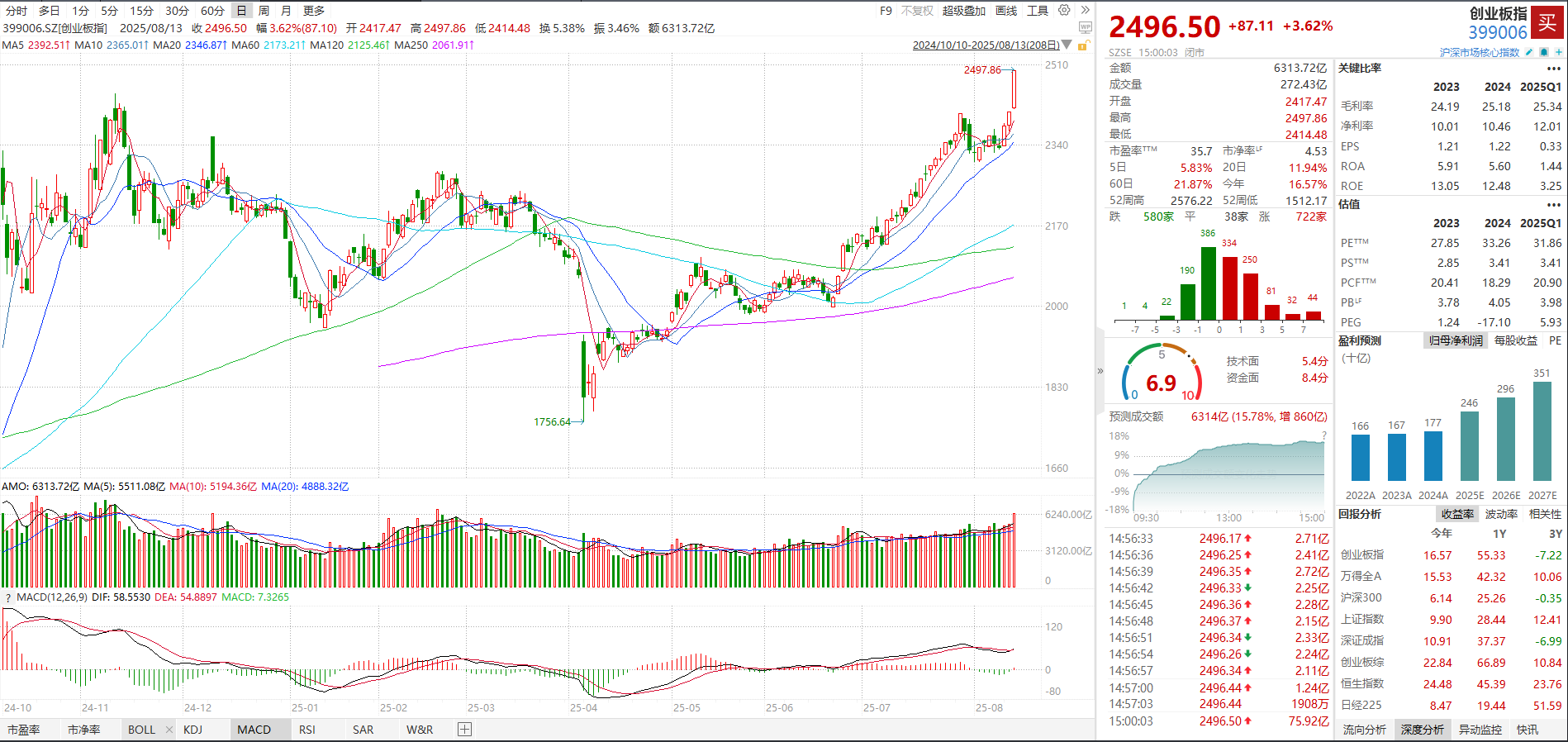The width and height of the screenshot is (1568, 742).
Task: Switch return analysis to 波动率
Action: coord(1501,514)
